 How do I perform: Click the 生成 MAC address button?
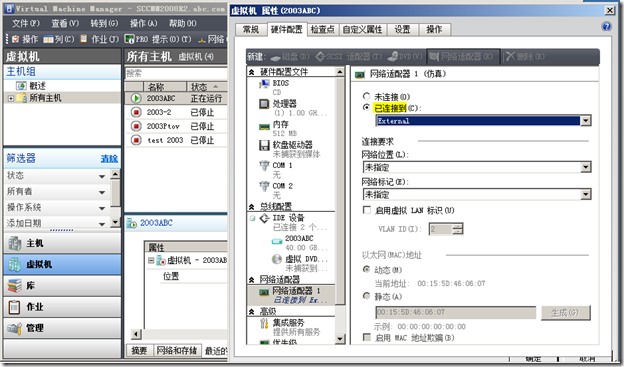coord(566,312)
